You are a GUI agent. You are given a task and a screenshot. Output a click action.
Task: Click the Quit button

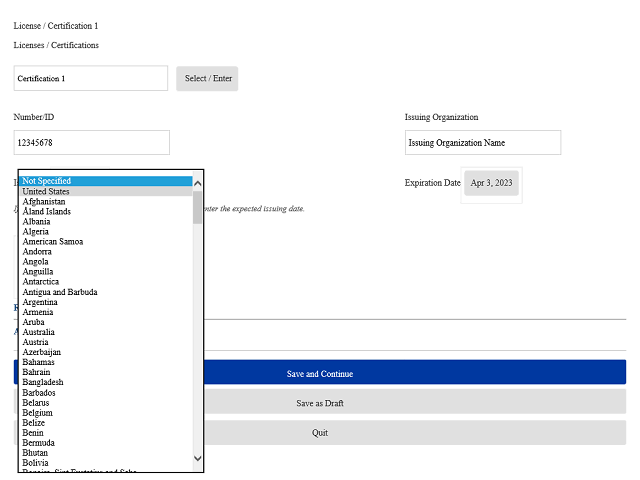pyautogui.click(x=320, y=433)
